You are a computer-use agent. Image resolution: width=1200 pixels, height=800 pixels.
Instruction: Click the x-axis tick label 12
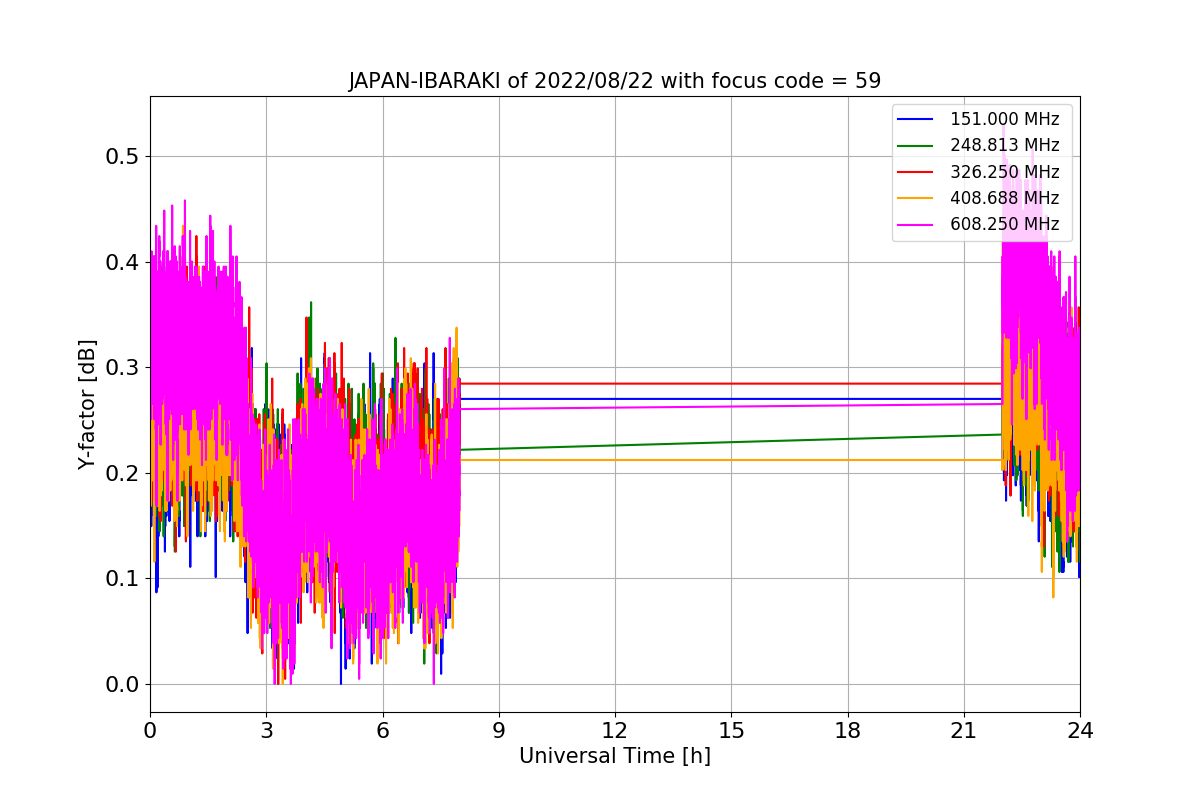pyautogui.click(x=615, y=730)
